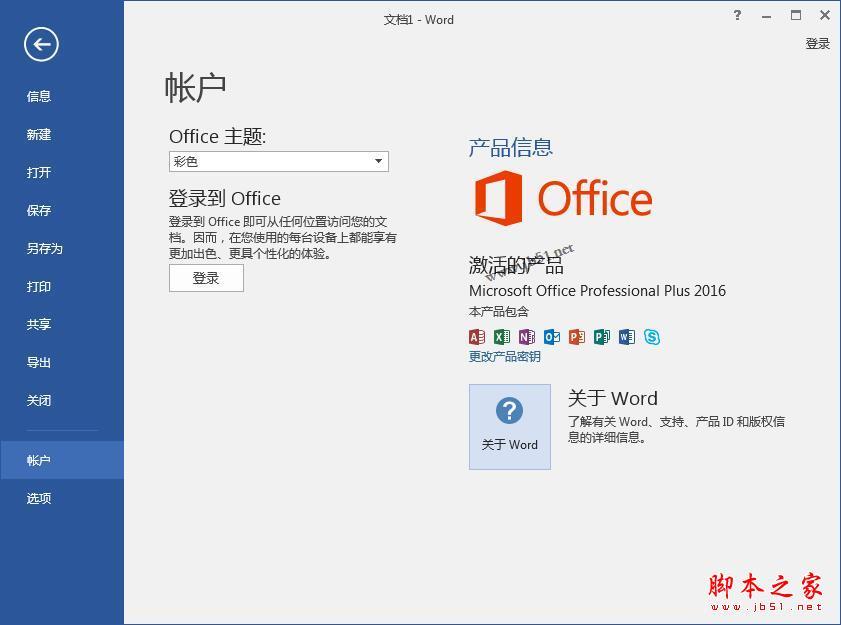Viewport: 841px width, 625px height.
Task: Minimize the Word window
Action: 766,16
